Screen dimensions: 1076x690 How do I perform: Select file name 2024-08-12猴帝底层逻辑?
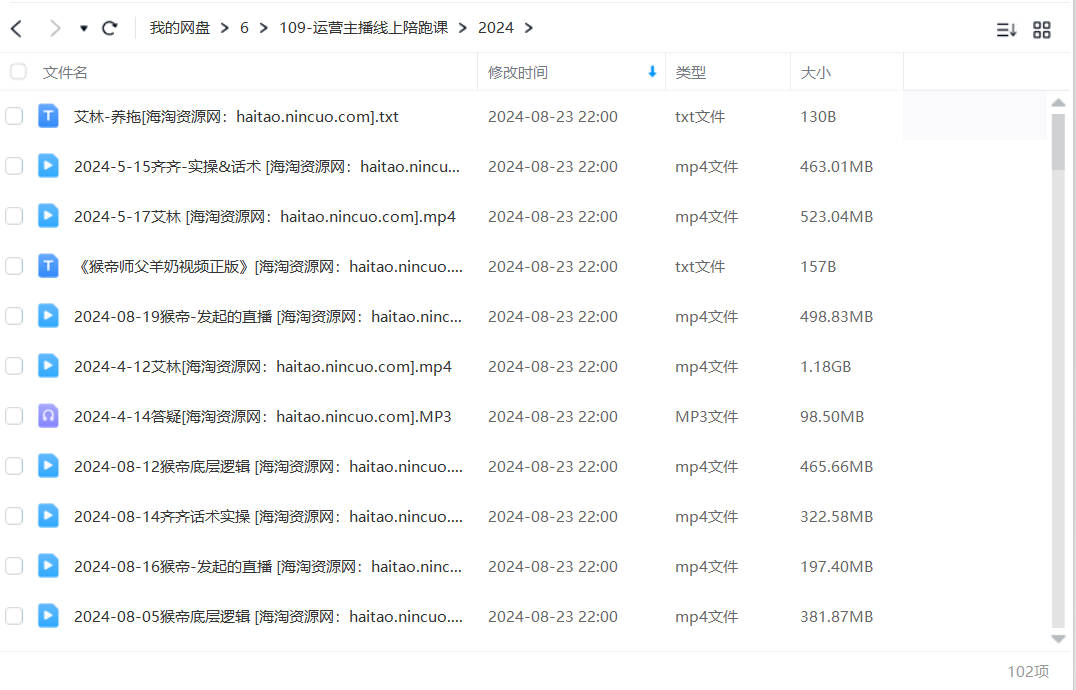(268, 467)
